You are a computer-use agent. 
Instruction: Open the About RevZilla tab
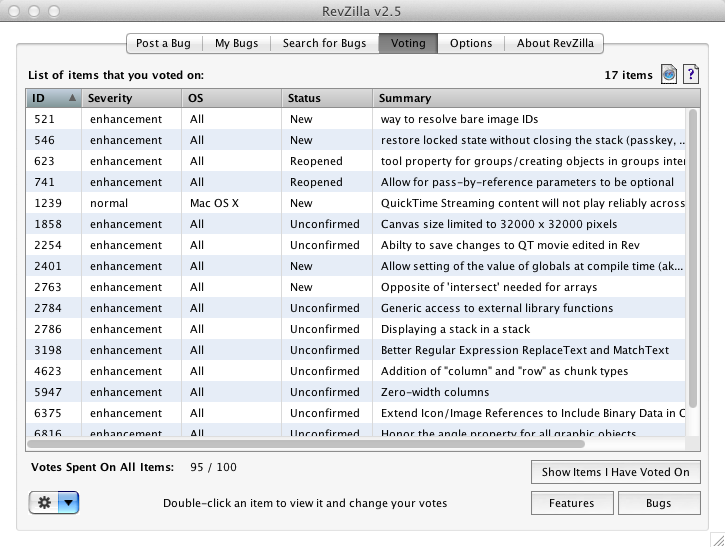[554, 43]
